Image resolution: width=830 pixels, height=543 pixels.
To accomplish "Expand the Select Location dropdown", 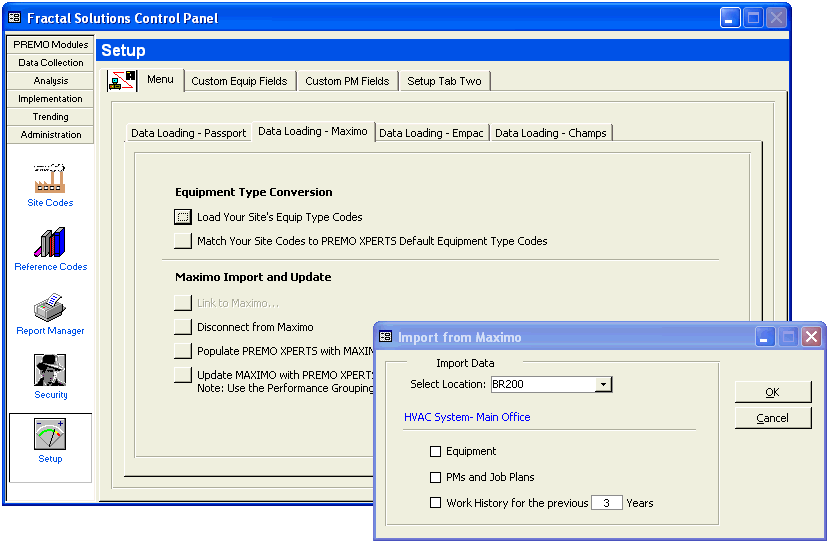I will coord(603,385).
